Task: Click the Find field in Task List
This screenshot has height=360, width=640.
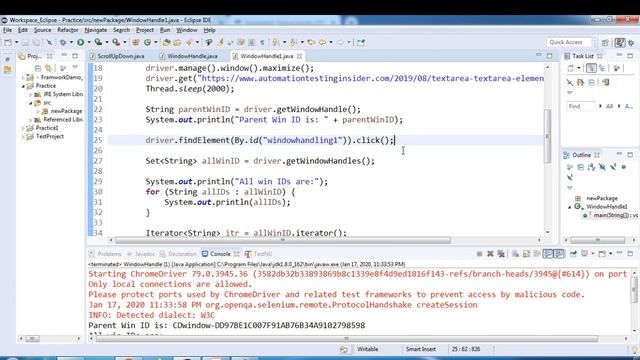Action: point(580,106)
